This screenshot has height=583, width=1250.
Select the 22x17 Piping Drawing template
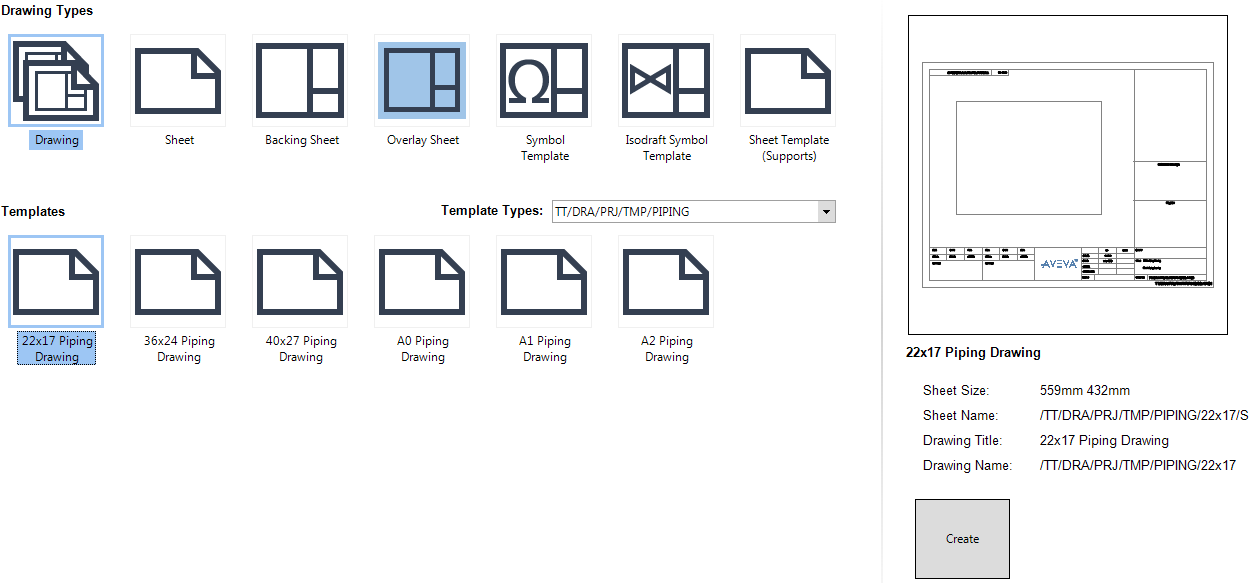pyautogui.click(x=55, y=281)
